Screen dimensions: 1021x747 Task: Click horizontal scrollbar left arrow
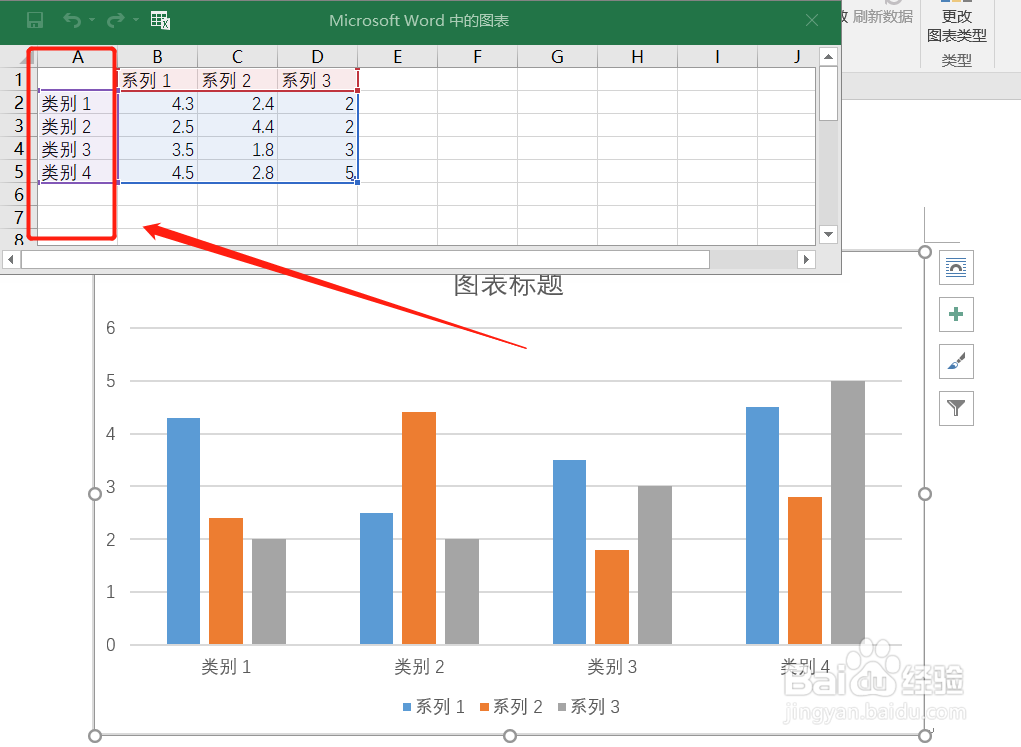10,260
